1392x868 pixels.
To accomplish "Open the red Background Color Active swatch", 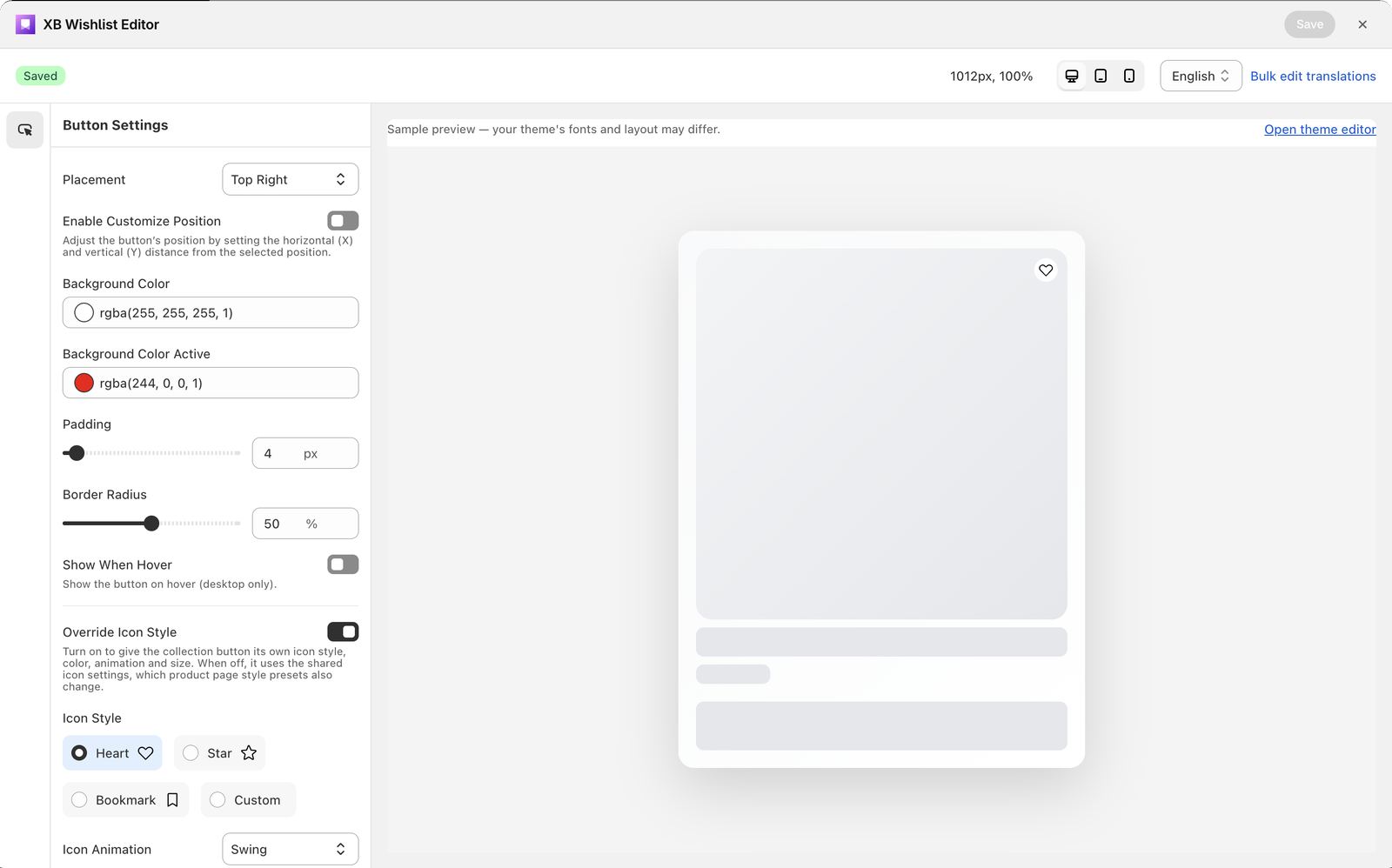I will point(84,383).
